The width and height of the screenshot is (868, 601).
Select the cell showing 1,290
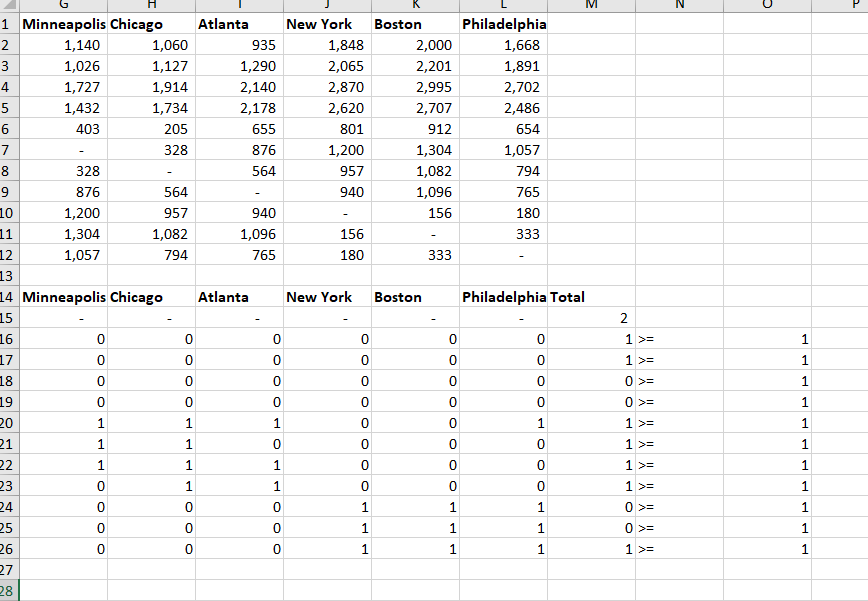pos(239,66)
